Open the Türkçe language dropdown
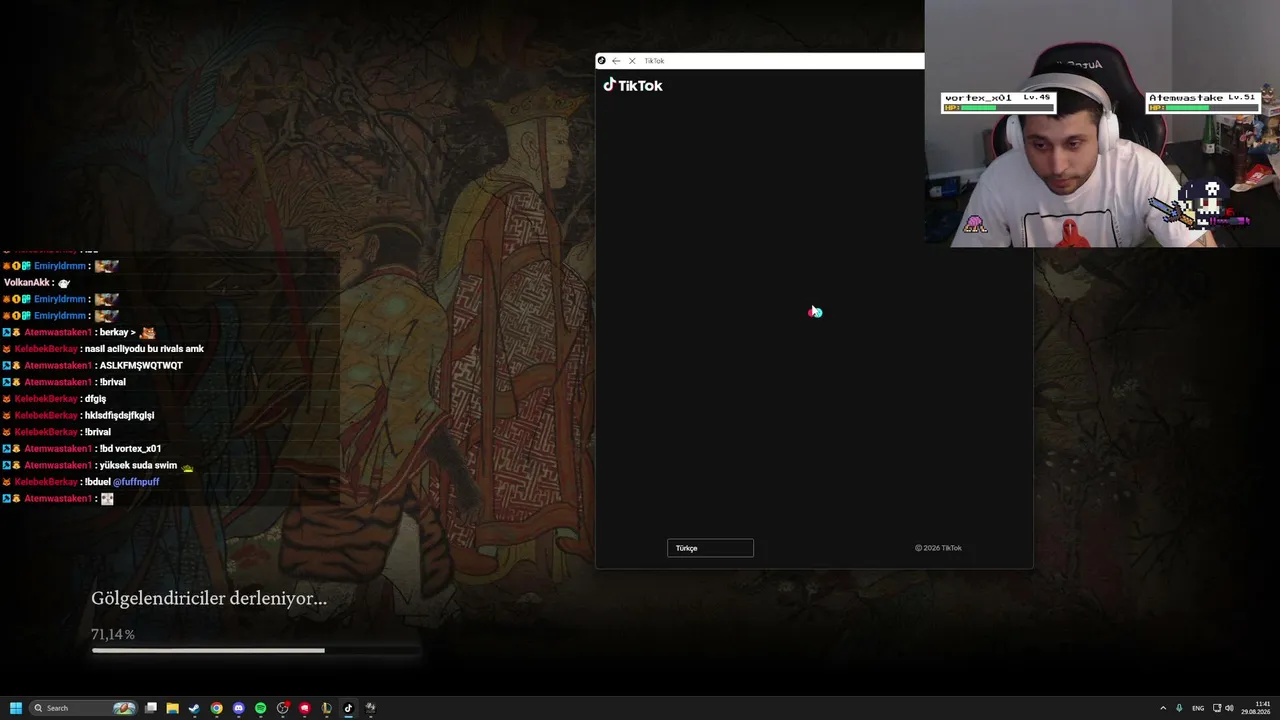This screenshot has height=720, width=1280. (x=710, y=548)
